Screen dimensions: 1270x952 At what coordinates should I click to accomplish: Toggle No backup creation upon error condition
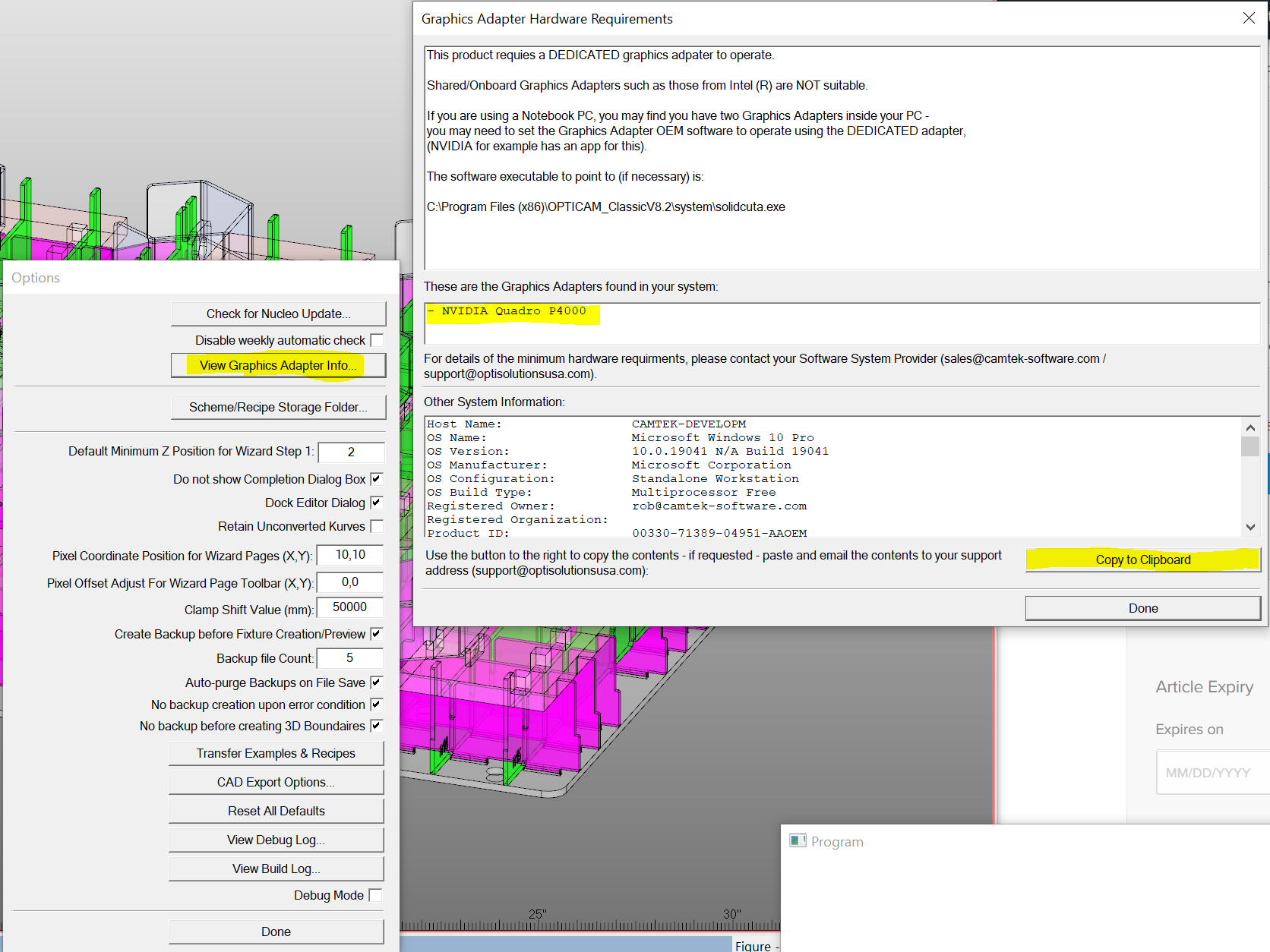(x=377, y=705)
